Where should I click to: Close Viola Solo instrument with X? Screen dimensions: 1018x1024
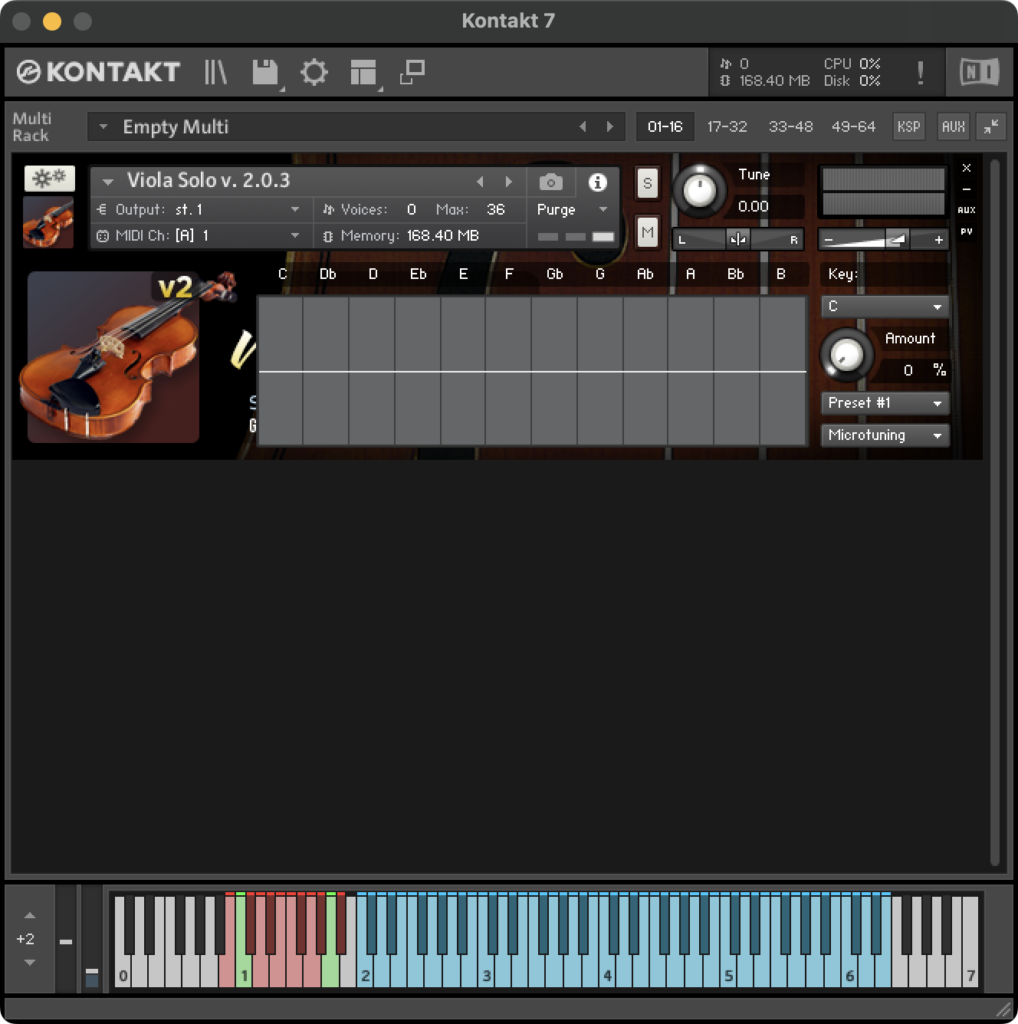(966, 168)
